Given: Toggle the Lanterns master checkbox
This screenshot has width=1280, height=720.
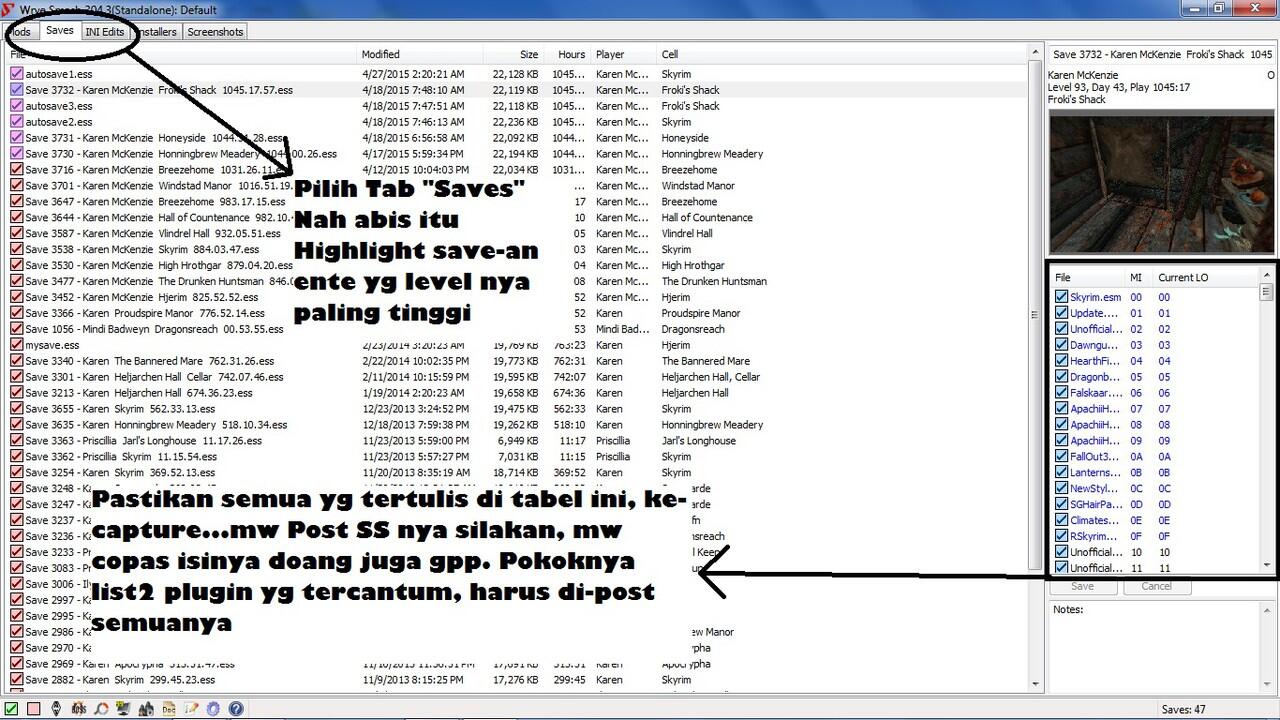Looking at the screenshot, I should [1061, 472].
